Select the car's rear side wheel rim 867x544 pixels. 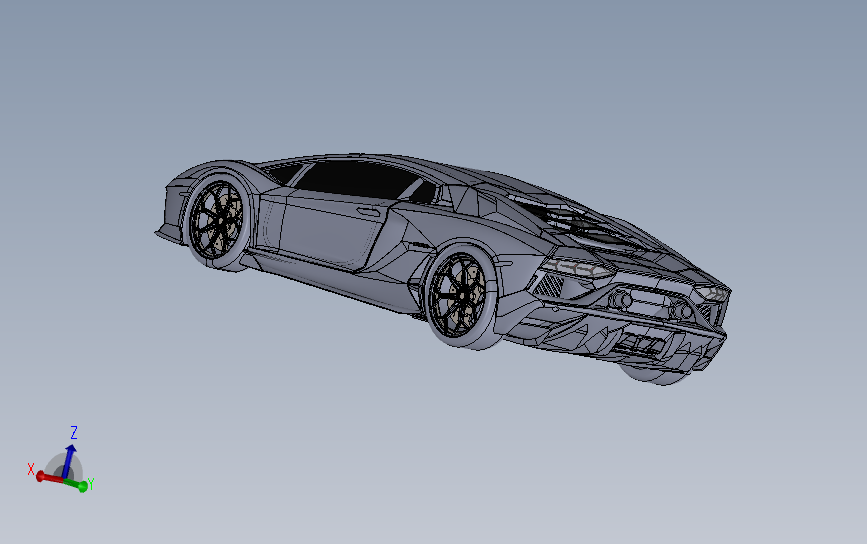coord(458,295)
